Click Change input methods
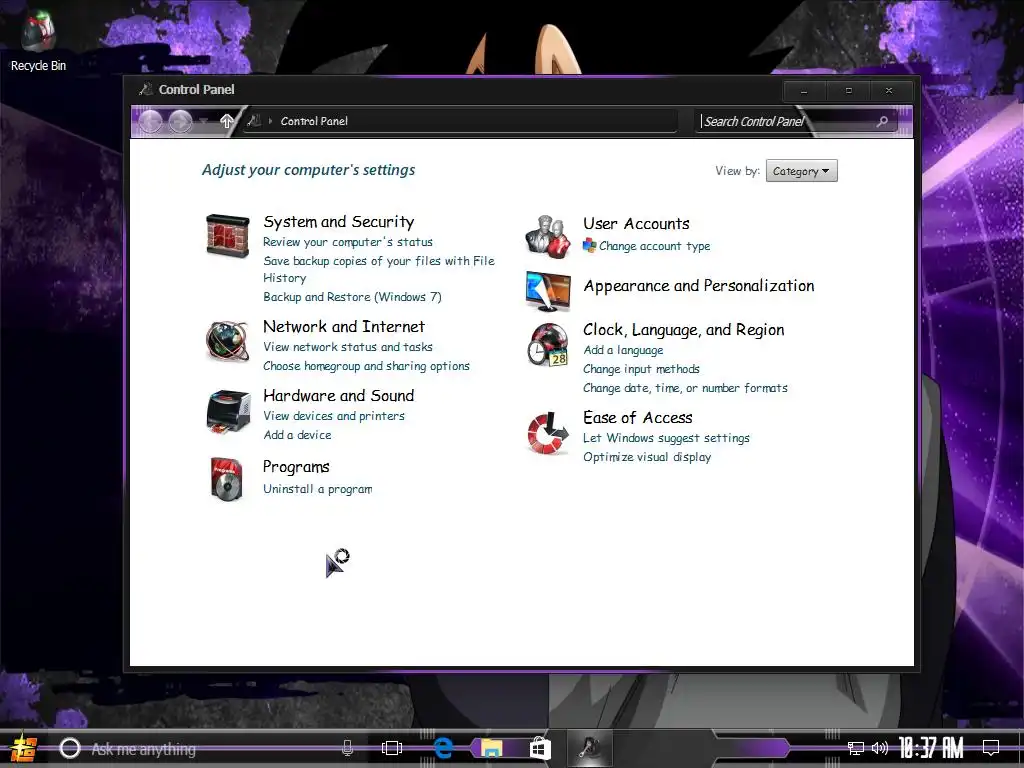The image size is (1024, 768). (641, 370)
